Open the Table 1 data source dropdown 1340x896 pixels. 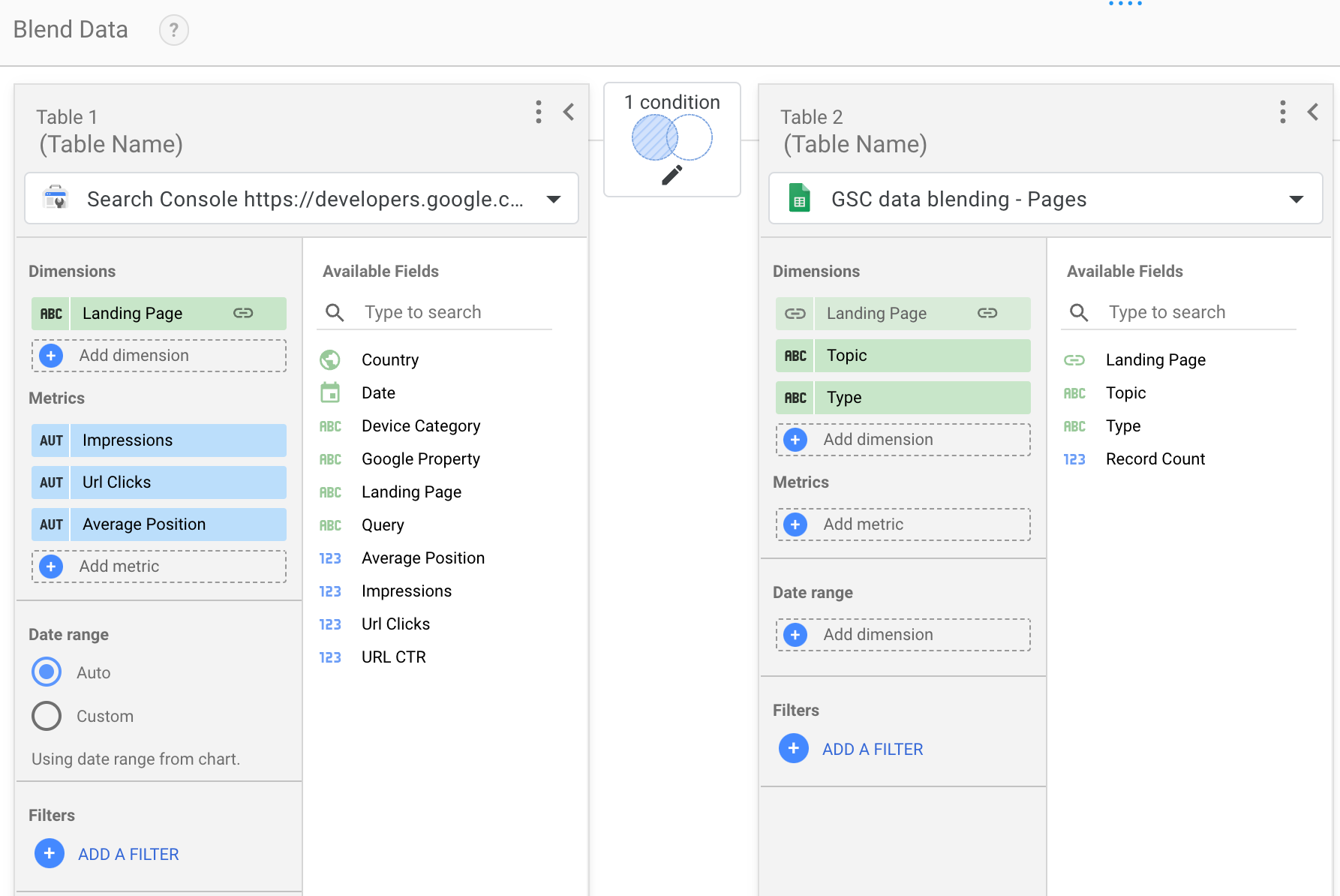(x=553, y=198)
